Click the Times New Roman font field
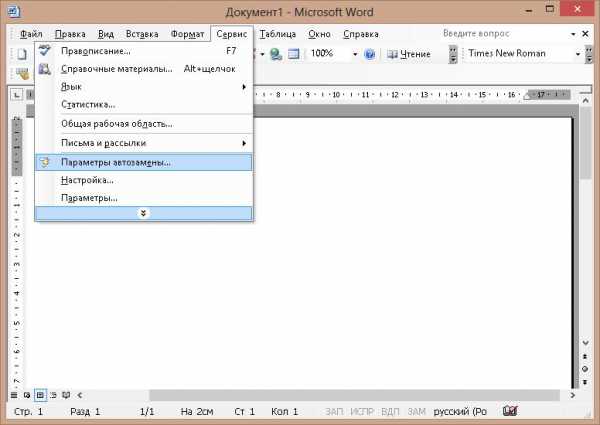600x425 pixels. [x=518, y=54]
